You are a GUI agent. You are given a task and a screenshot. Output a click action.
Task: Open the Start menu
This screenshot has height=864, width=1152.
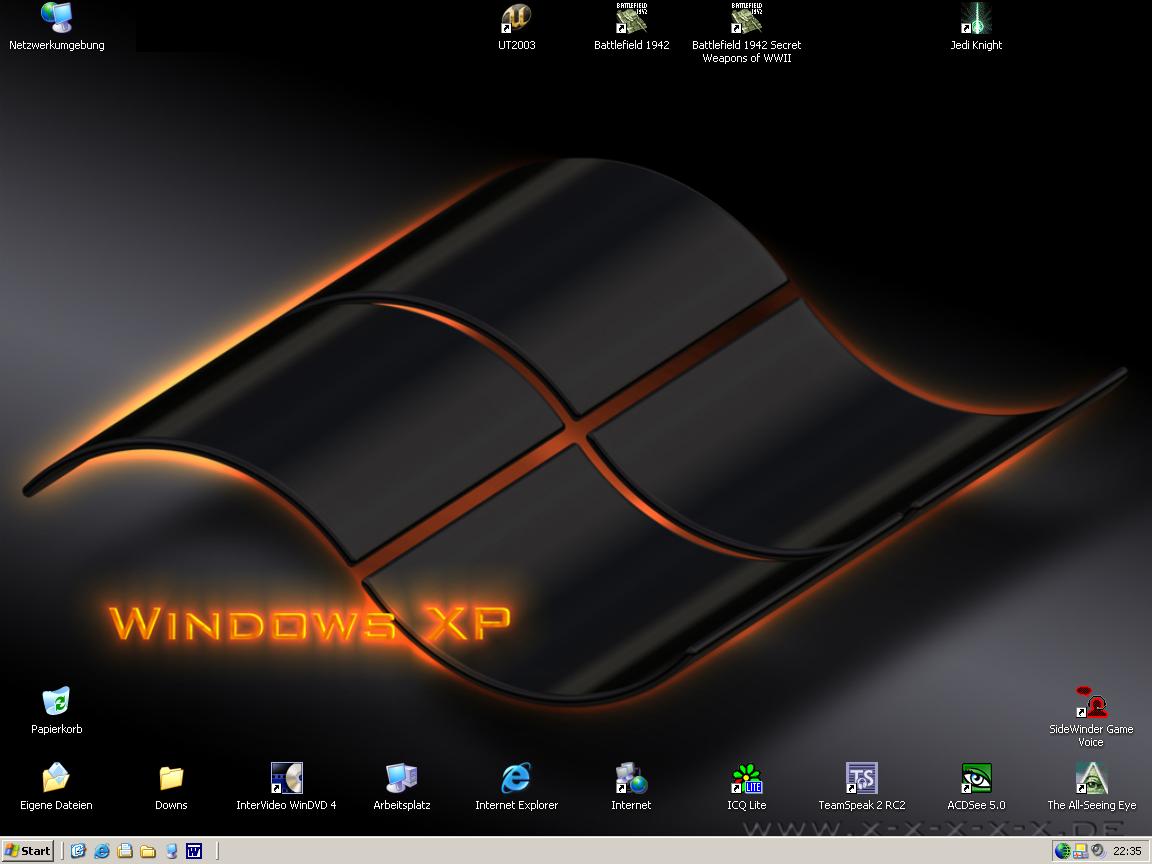point(28,851)
